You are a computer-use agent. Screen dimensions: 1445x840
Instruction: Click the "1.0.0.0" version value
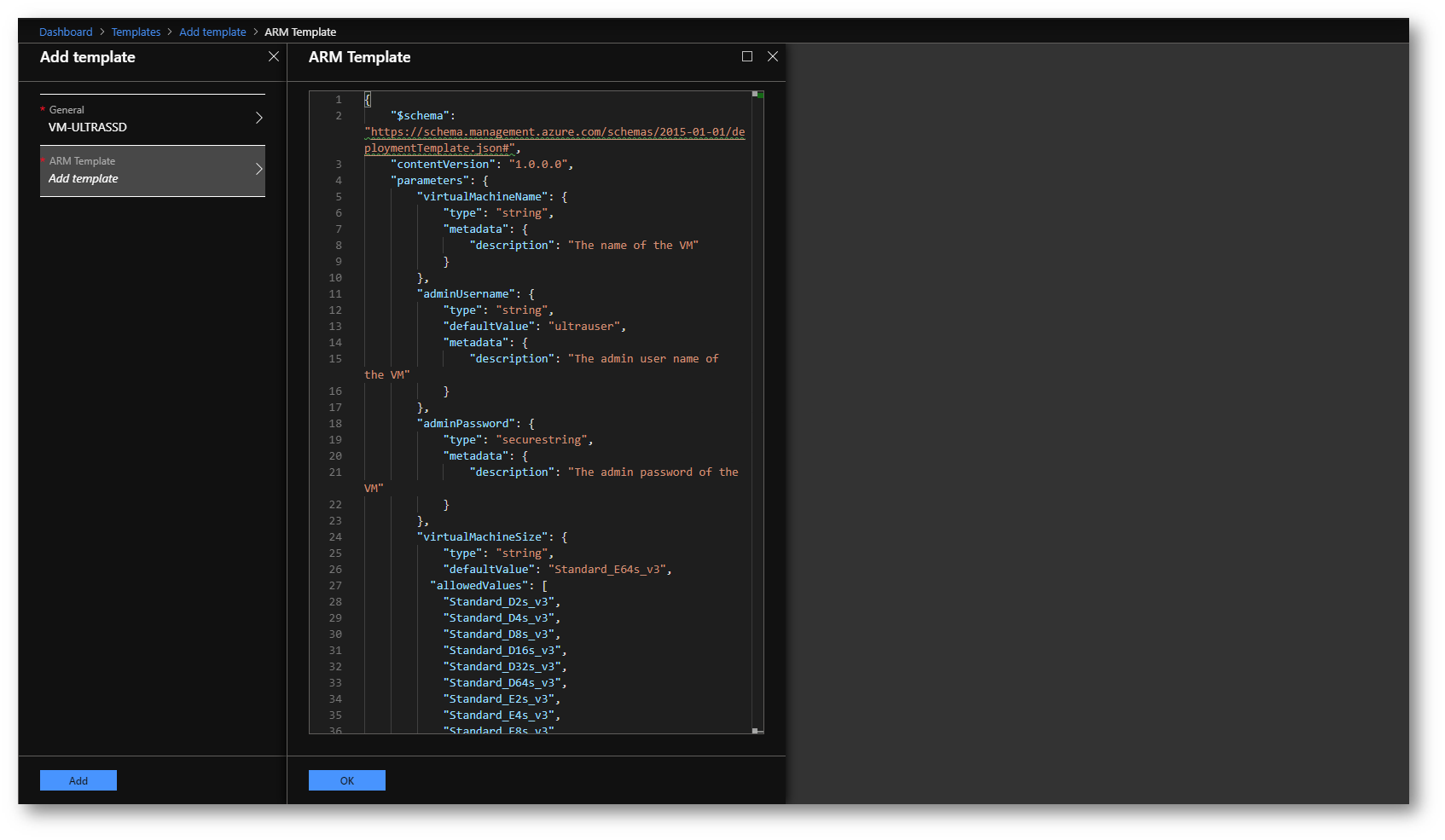point(537,165)
